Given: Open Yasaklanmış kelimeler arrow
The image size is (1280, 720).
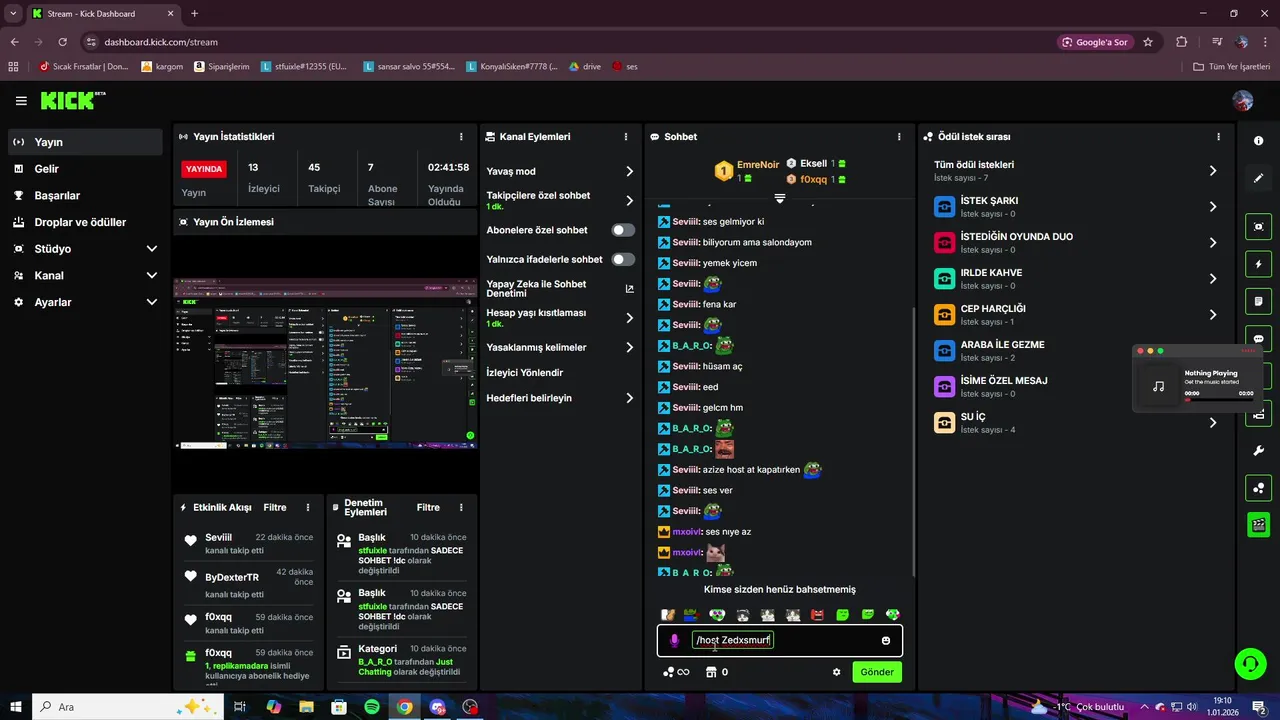Looking at the screenshot, I should tap(629, 347).
